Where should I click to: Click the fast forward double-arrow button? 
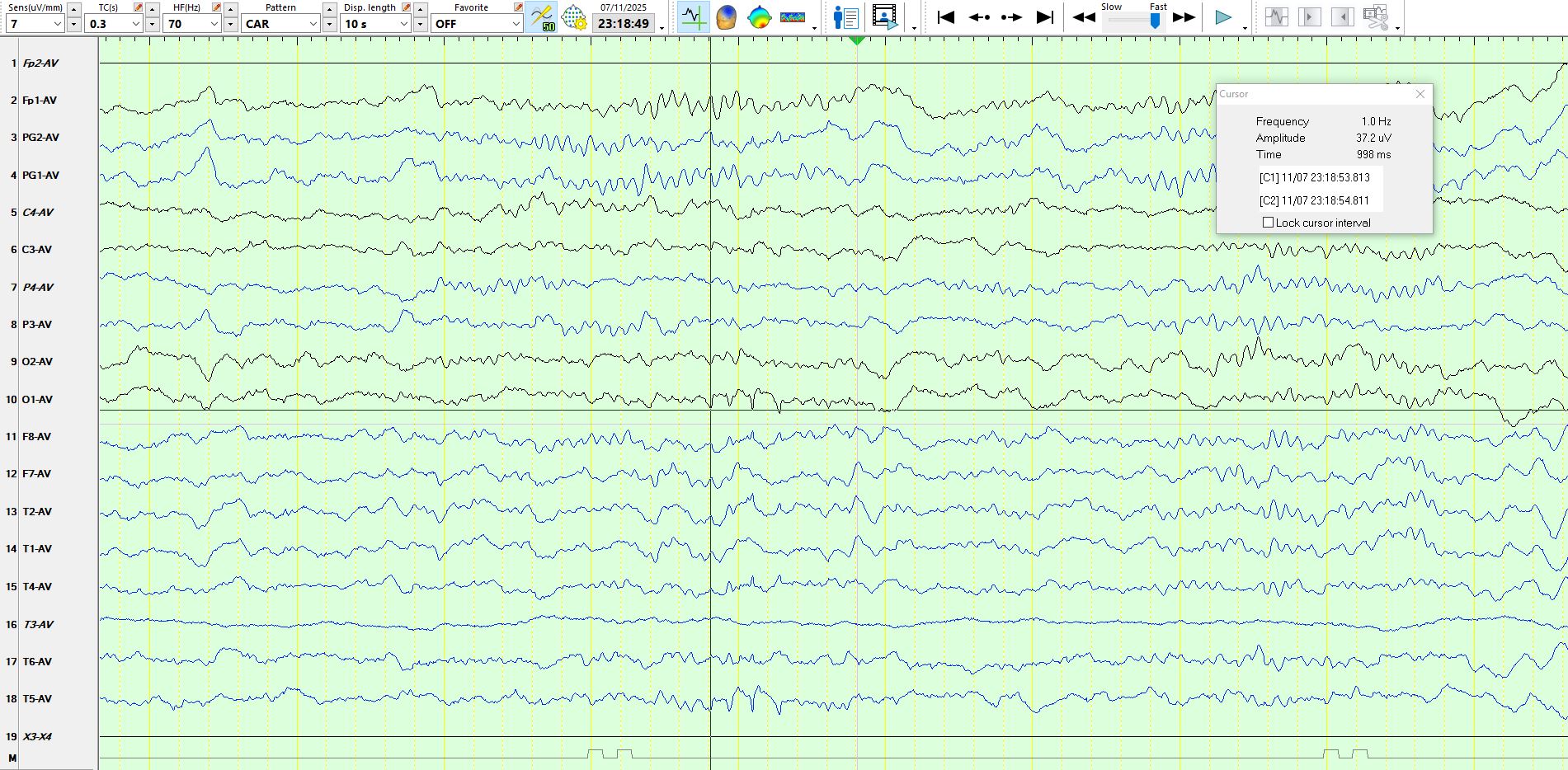[1184, 17]
